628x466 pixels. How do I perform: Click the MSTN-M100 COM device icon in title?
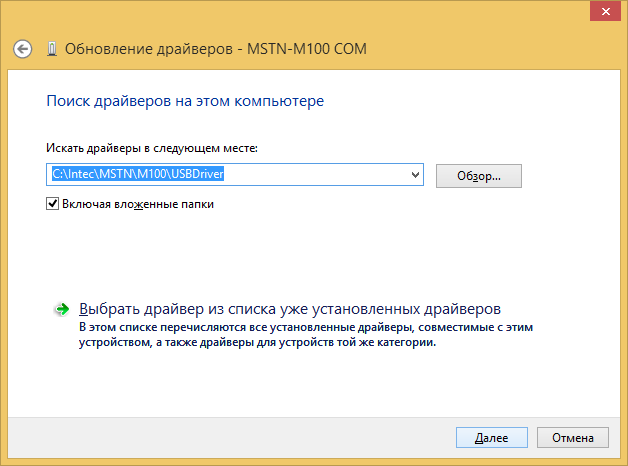pyautogui.click(x=52, y=49)
